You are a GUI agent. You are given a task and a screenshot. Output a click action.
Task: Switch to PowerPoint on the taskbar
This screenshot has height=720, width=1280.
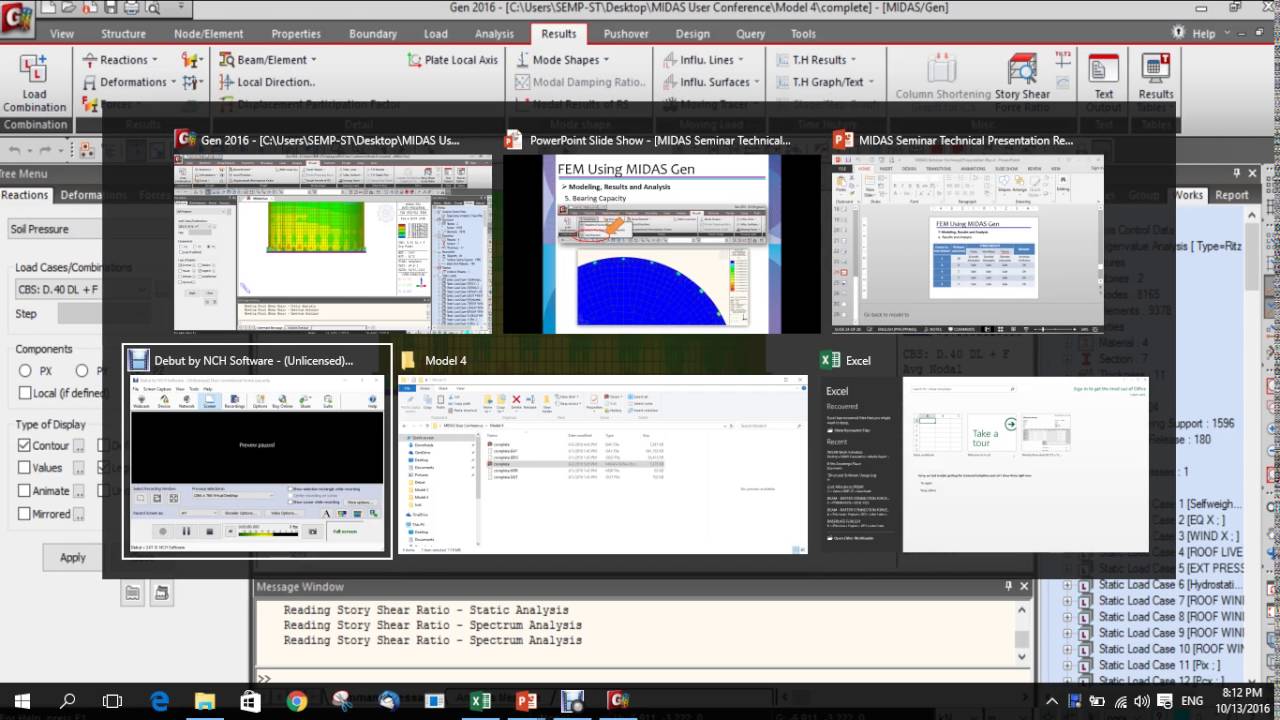[526, 701]
